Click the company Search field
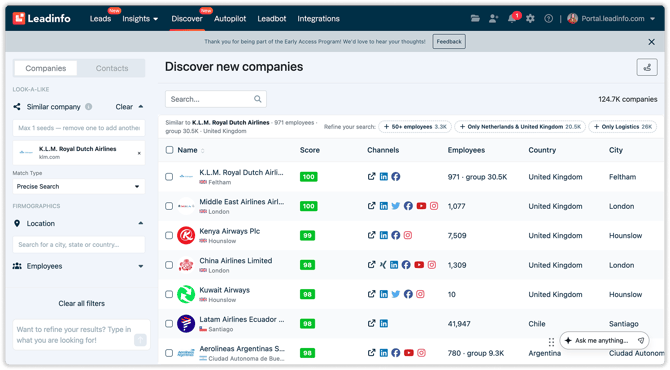 coord(216,99)
